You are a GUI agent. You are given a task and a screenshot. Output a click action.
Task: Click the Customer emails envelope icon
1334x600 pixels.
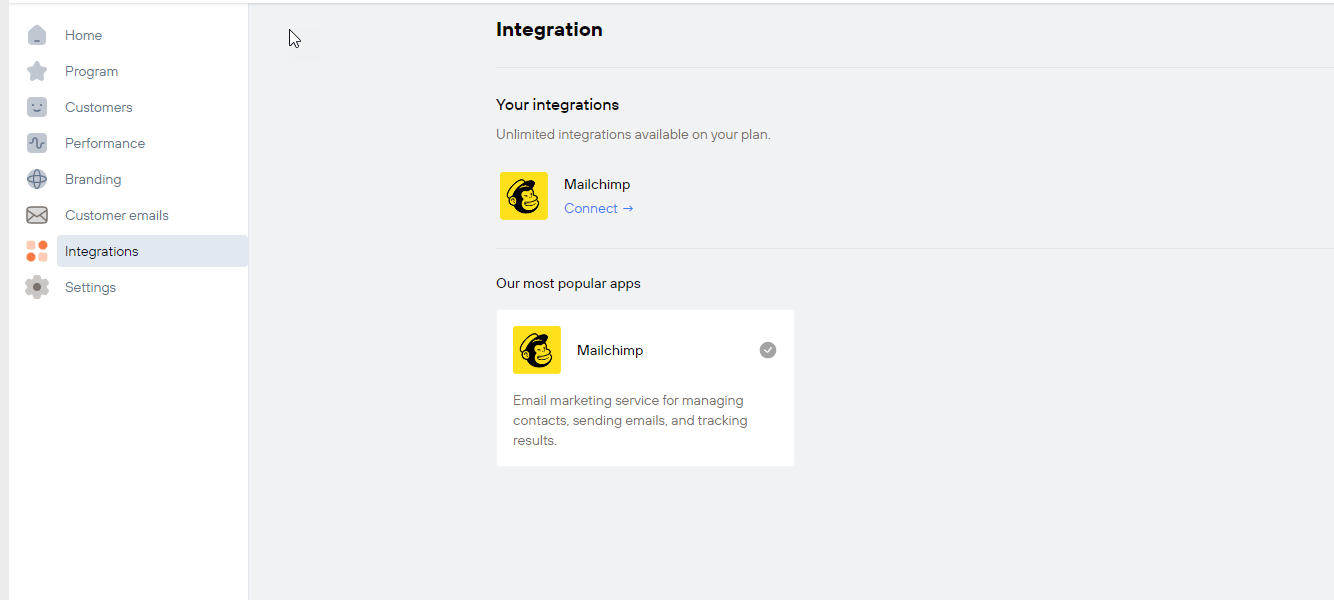click(37, 215)
